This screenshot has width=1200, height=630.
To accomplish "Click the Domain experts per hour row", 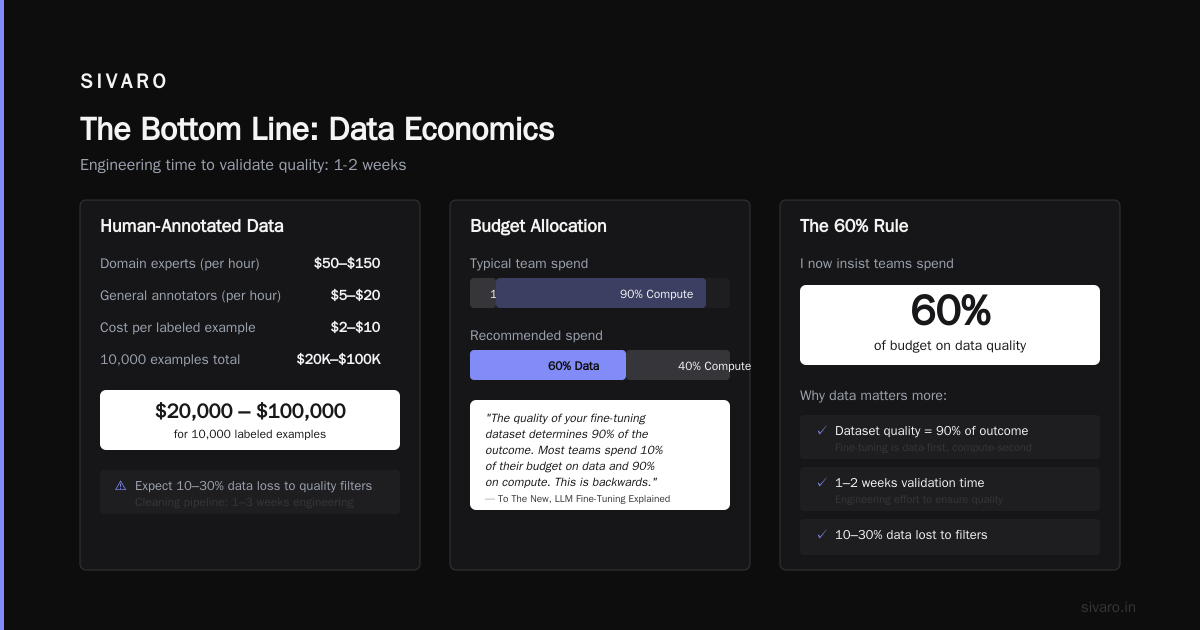I will point(240,263).
